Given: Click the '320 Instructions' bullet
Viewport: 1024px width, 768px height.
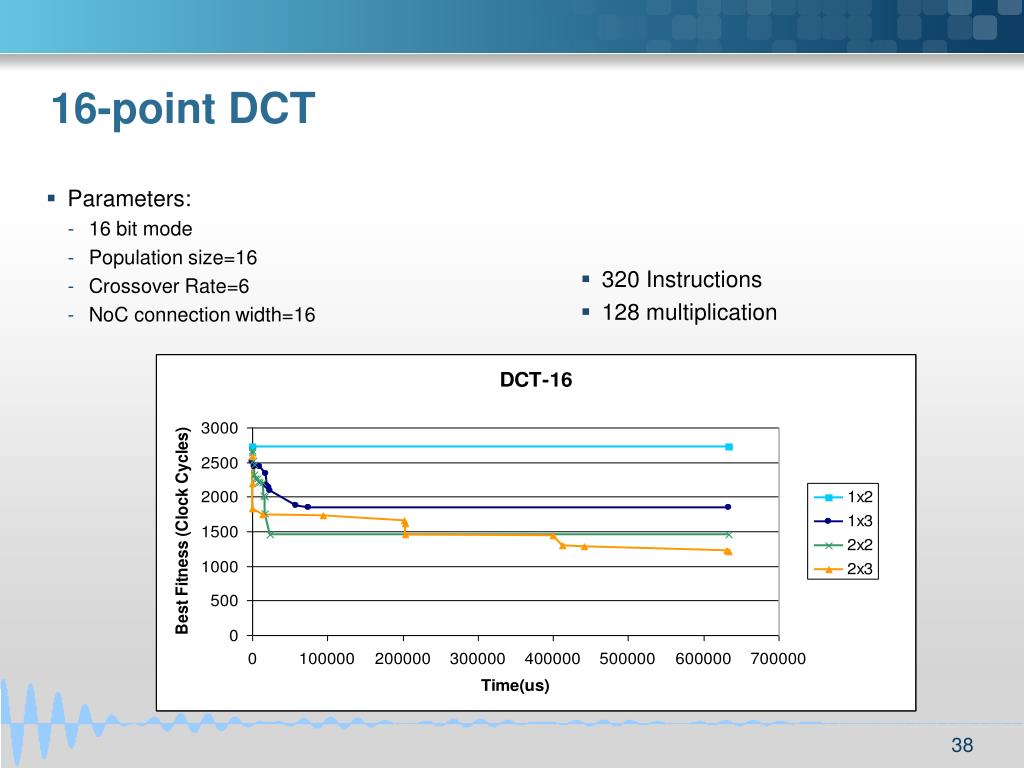Looking at the screenshot, I should 681,280.
